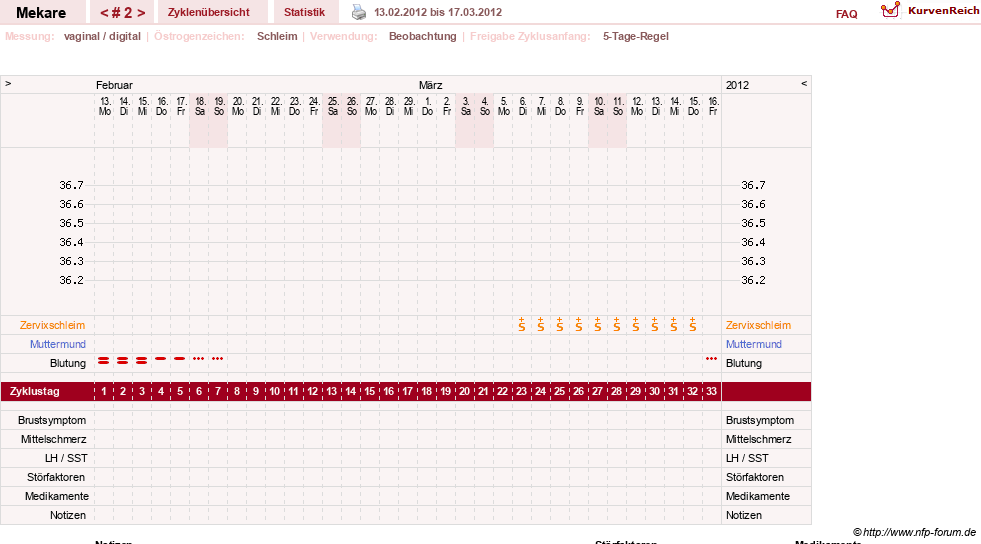This screenshot has height=544, width=981.
Task: Click the left Blutung row label
Action: [68, 363]
